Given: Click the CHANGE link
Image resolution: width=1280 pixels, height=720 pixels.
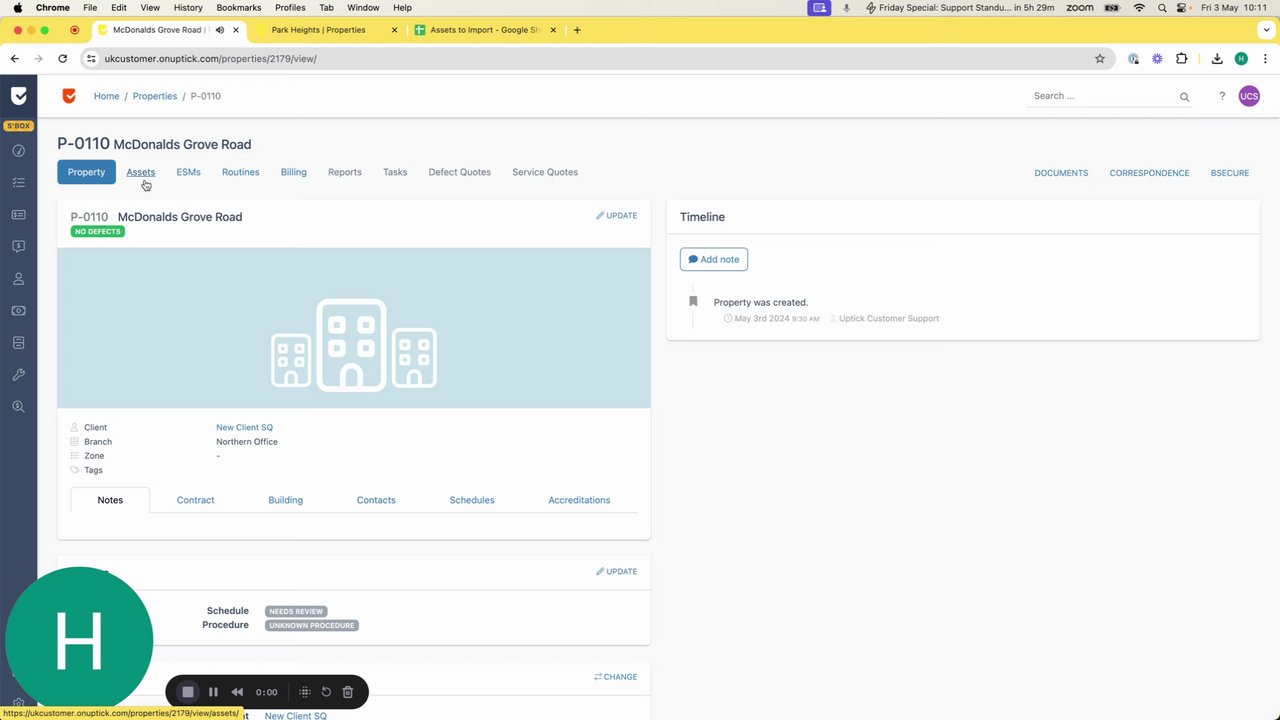Looking at the screenshot, I should click(616, 677).
